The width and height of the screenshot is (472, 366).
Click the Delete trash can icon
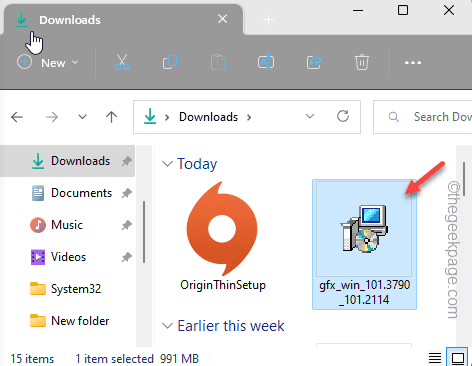tap(362, 62)
